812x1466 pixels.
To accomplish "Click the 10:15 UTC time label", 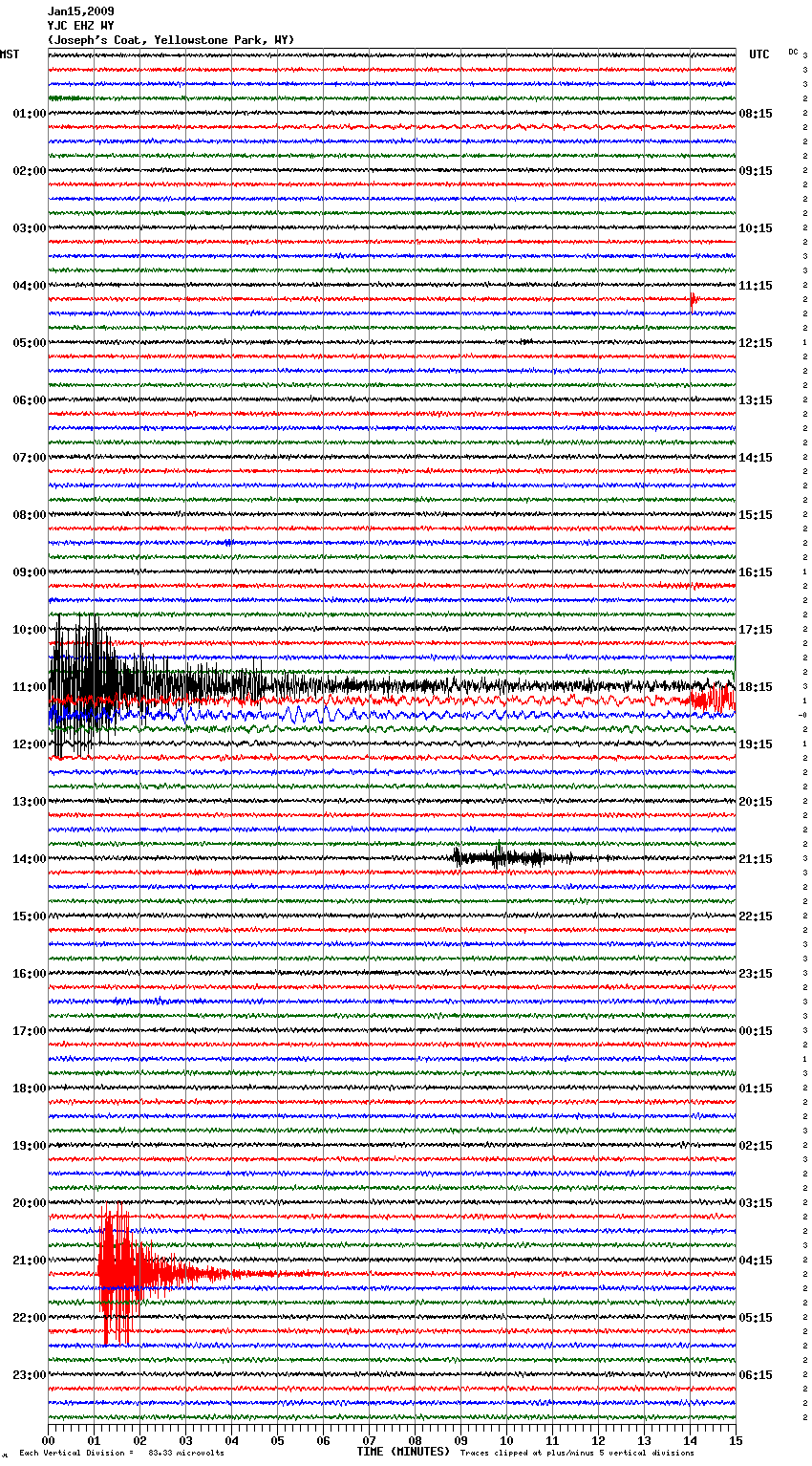I will coord(756,228).
